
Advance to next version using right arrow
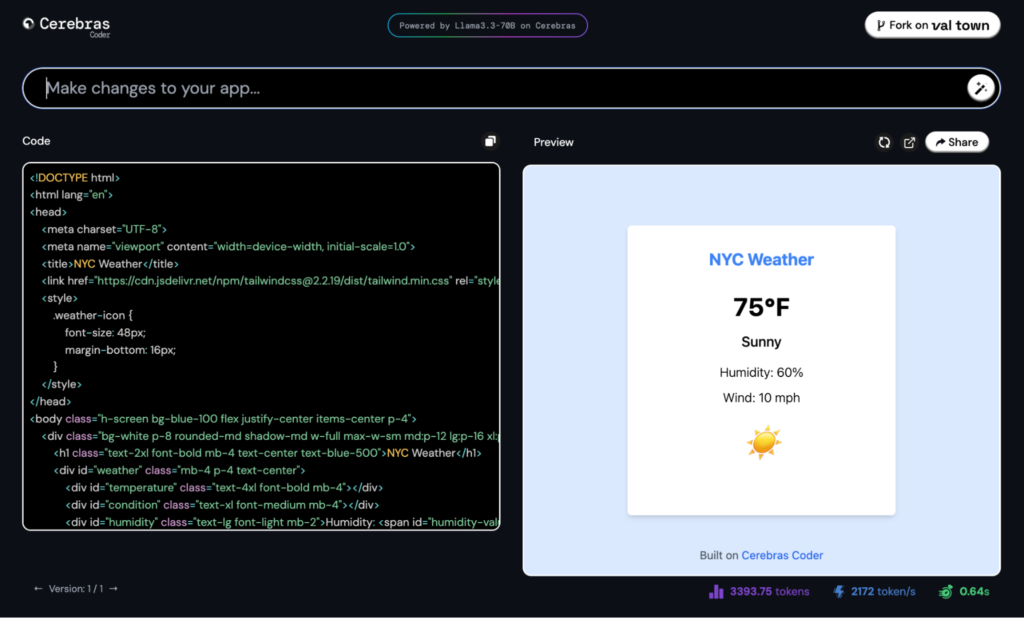pyautogui.click(x=114, y=589)
